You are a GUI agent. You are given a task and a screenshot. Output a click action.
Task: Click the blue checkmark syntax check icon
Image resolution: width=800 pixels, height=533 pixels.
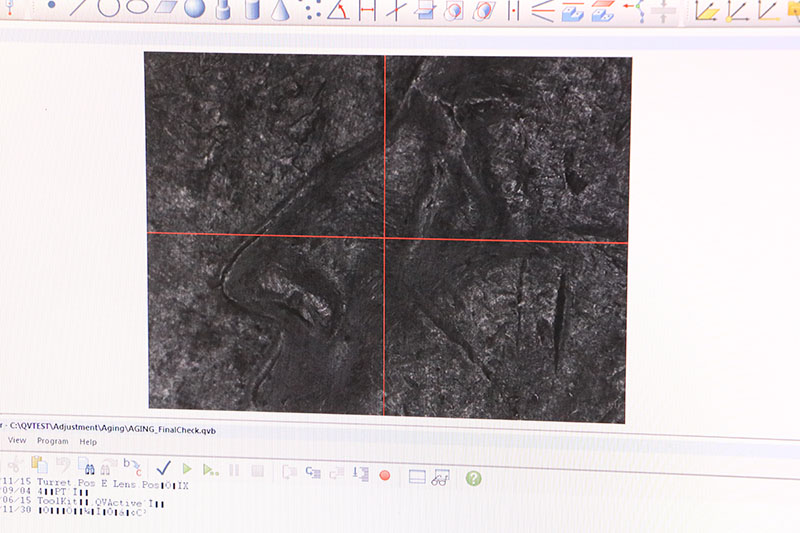point(163,468)
